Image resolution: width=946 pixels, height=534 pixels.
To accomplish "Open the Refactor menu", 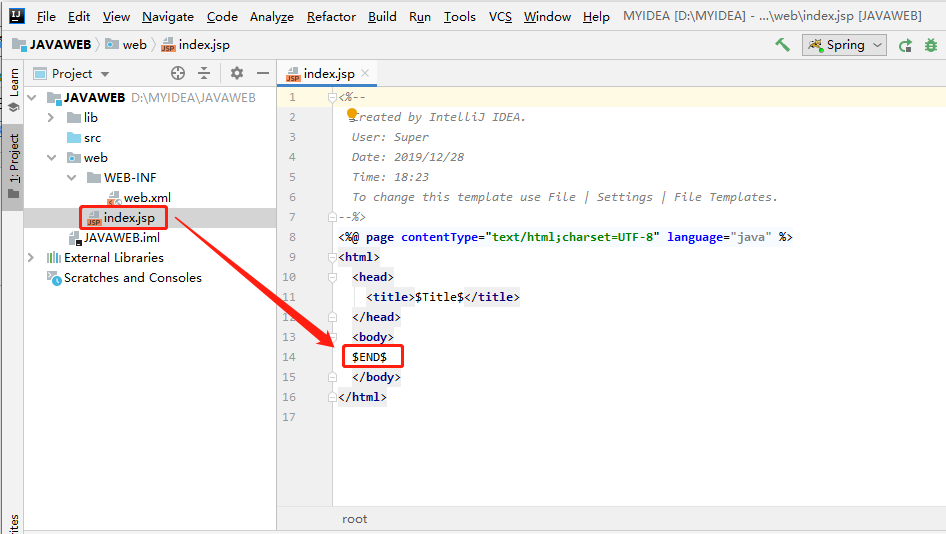I will 331,17.
